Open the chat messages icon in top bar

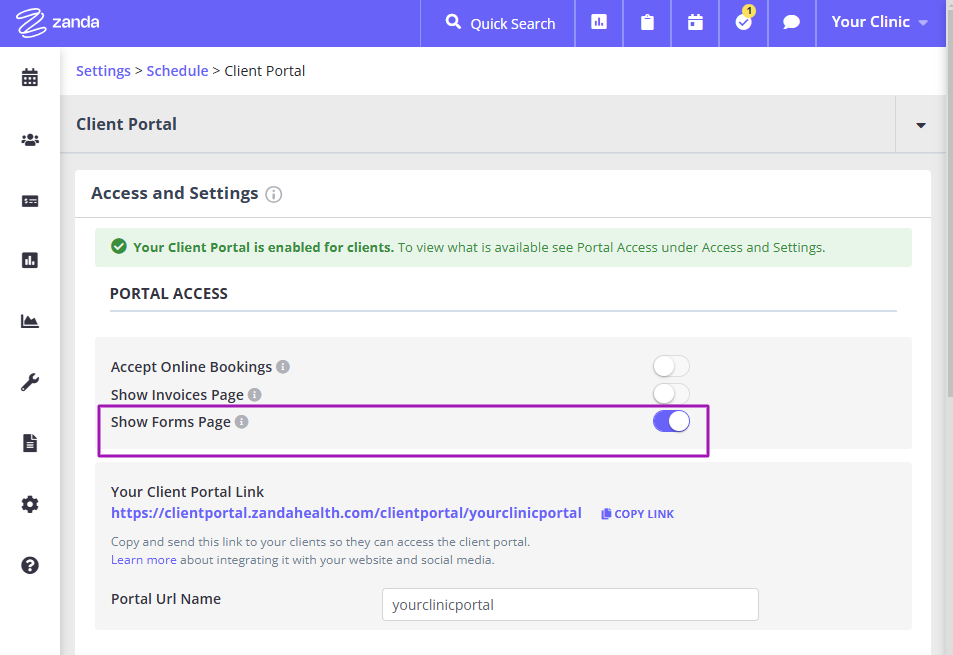pos(791,21)
